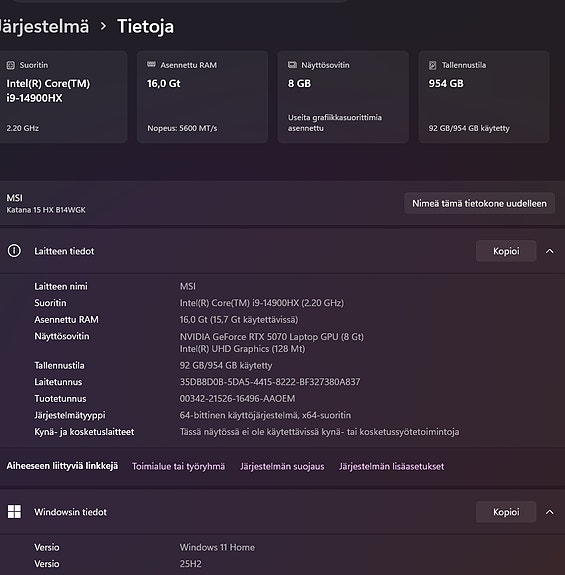565x575 pixels.
Task: Click the Windows logo beside Windowsin tiedot
Action: [14, 512]
